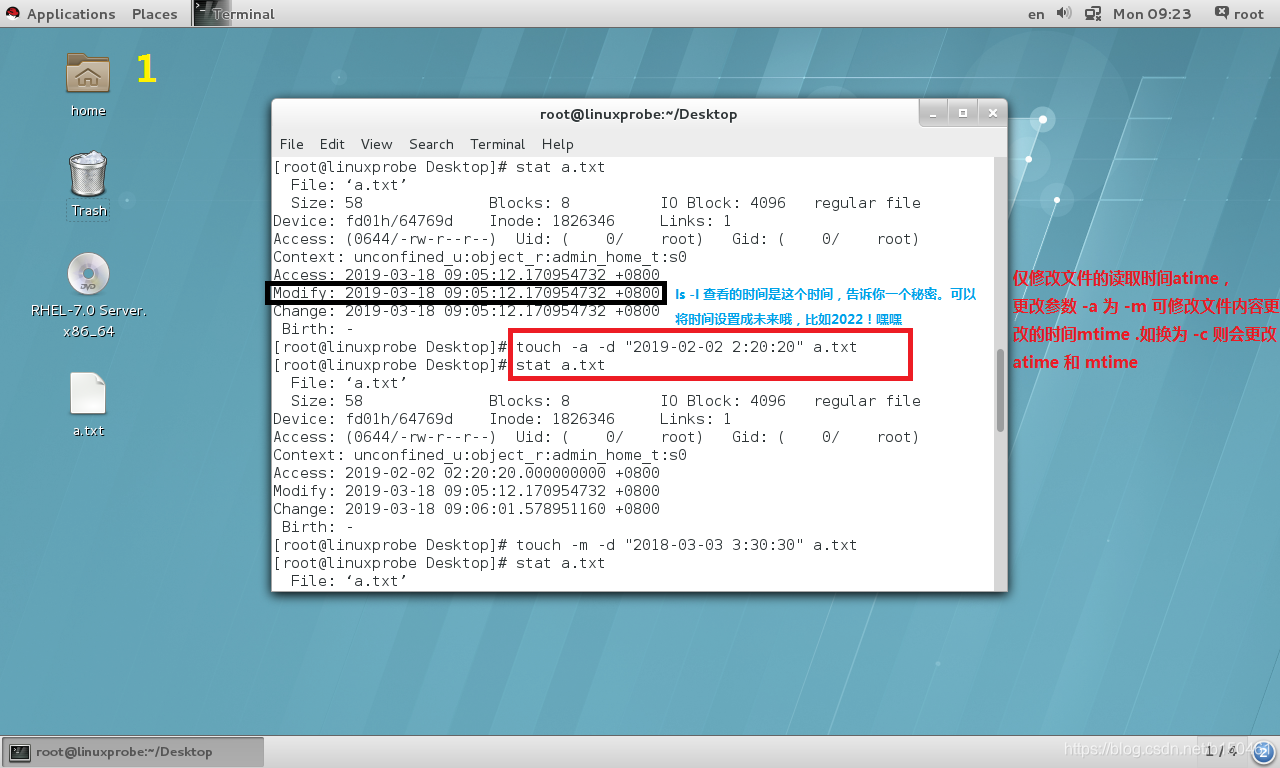
Task: Click the terminal vertical scrollbar thumb
Action: tap(1000, 391)
